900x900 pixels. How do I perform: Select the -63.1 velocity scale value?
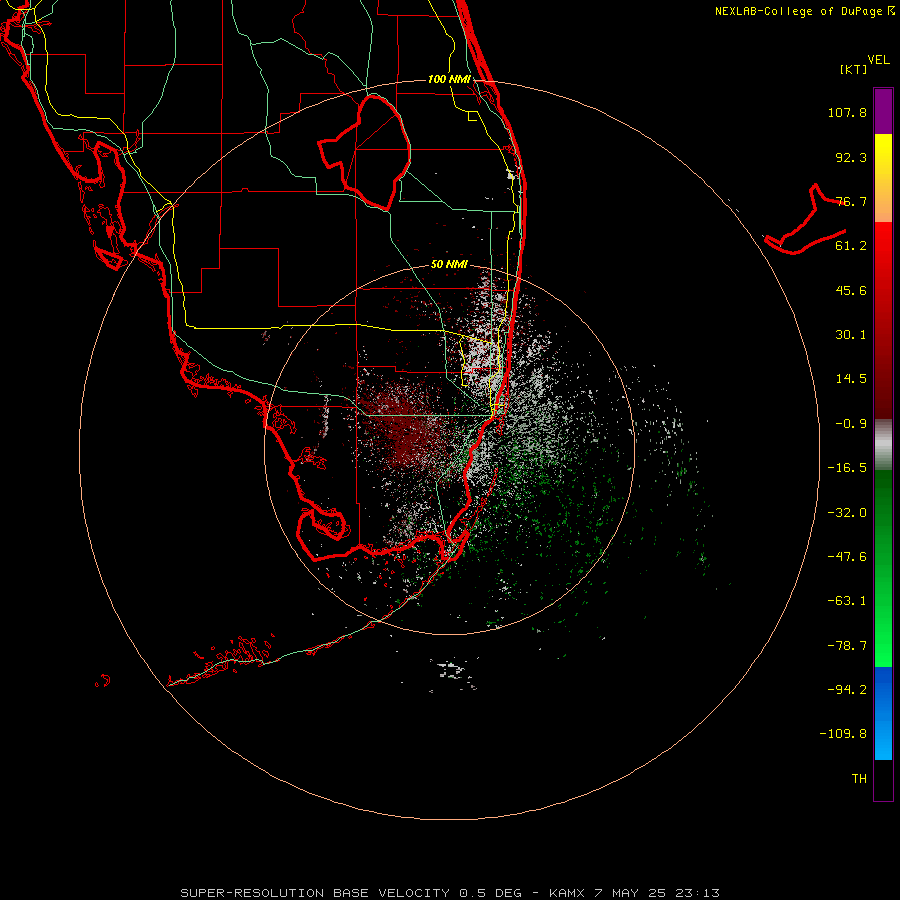pyautogui.click(x=847, y=601)
